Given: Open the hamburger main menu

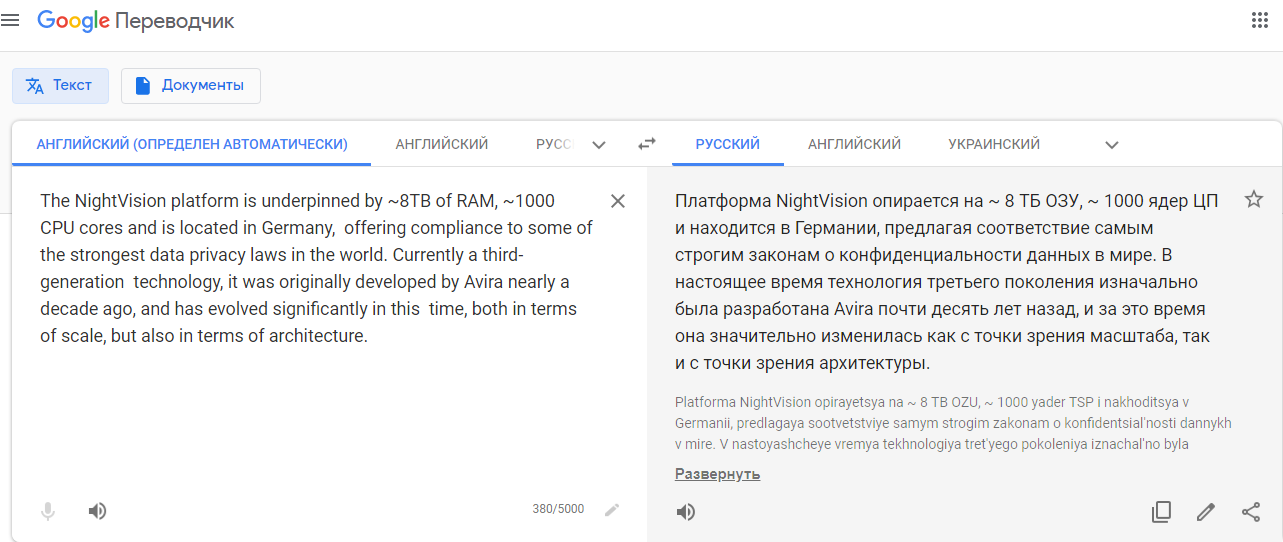Looking at the screenshot, I should 11,21.
